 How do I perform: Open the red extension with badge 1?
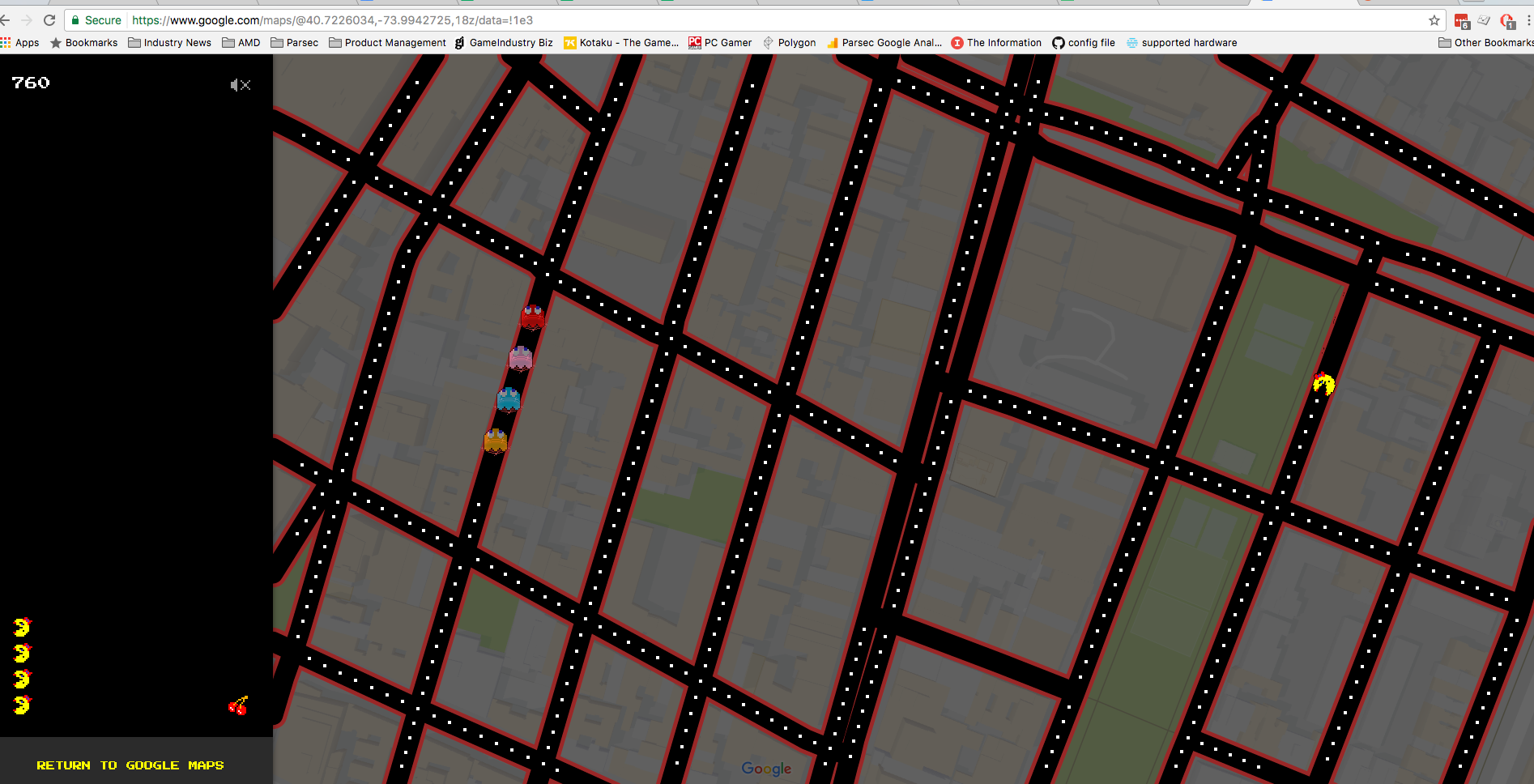pos(1507,21)
